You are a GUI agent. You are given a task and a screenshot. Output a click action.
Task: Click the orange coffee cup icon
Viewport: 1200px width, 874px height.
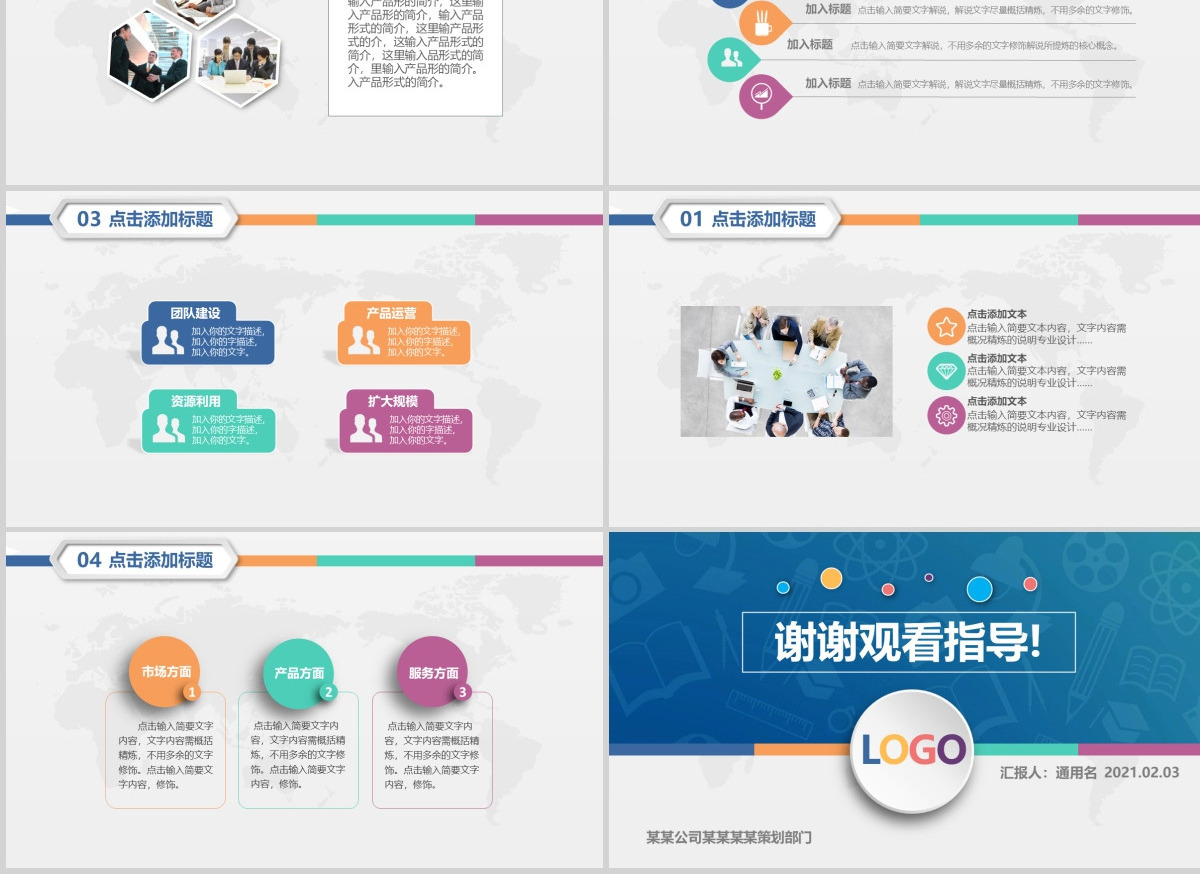pyautogui.click(x=763, y=22)
